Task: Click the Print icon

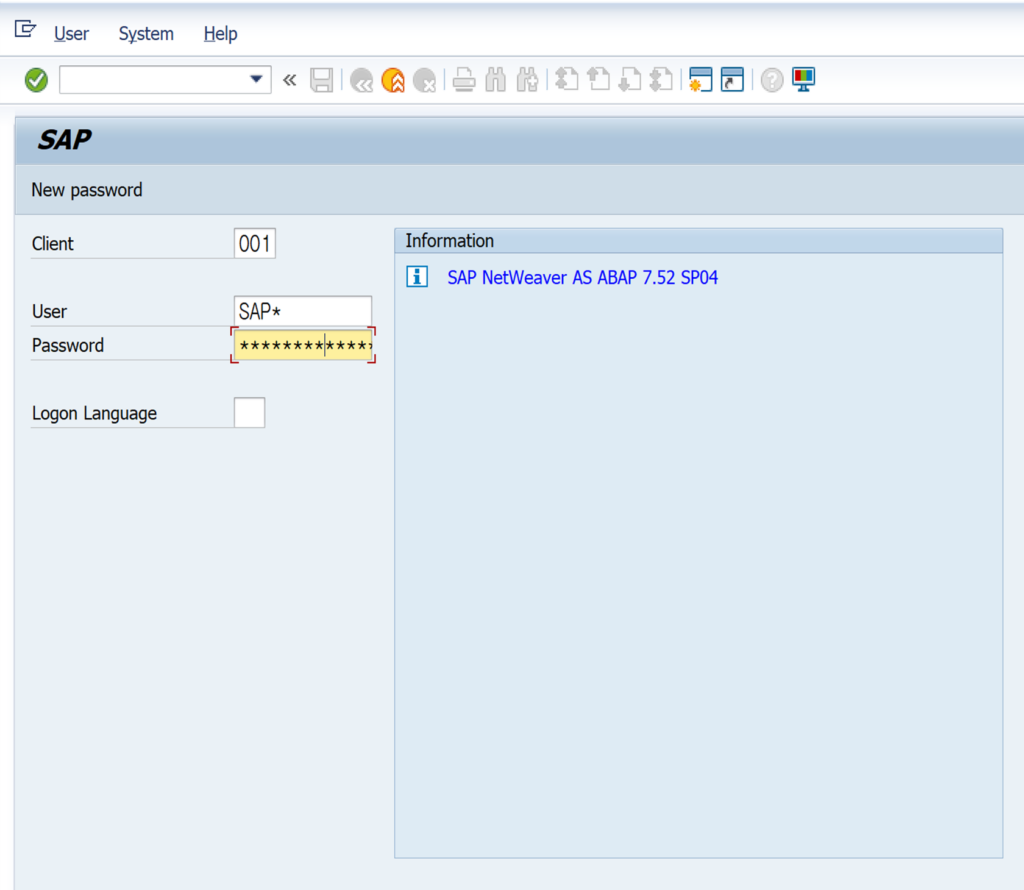Action: [464, 80]
